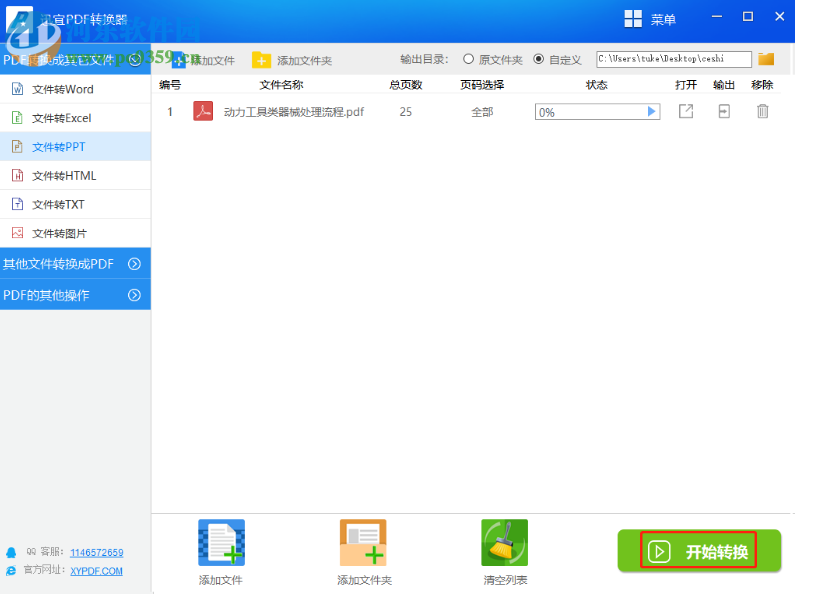Click the 清空列表 clear-list broom icon
This screenshot has width=828, height=596.
(x=504, y=543)
